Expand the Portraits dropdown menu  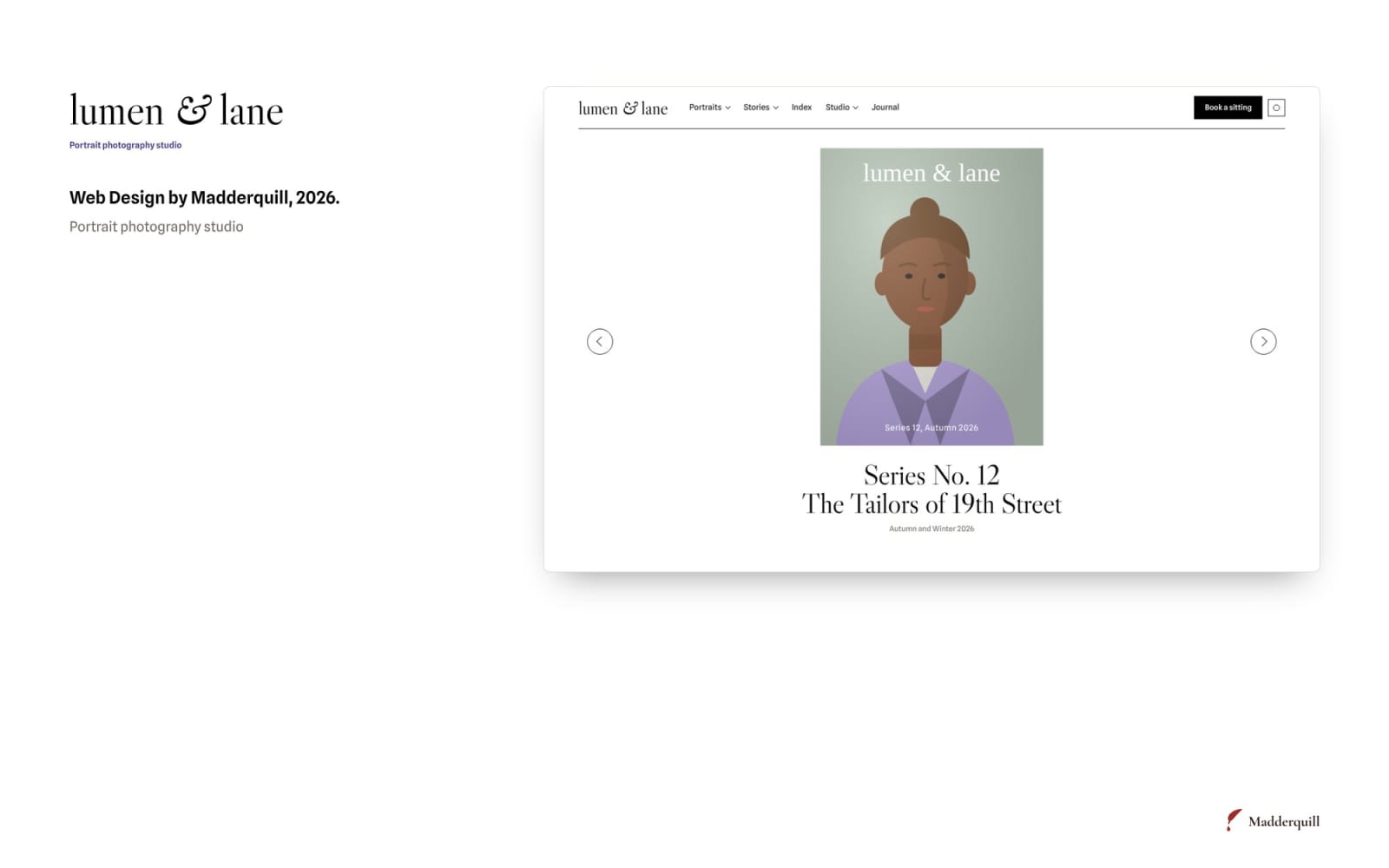[x=709, y=108]
